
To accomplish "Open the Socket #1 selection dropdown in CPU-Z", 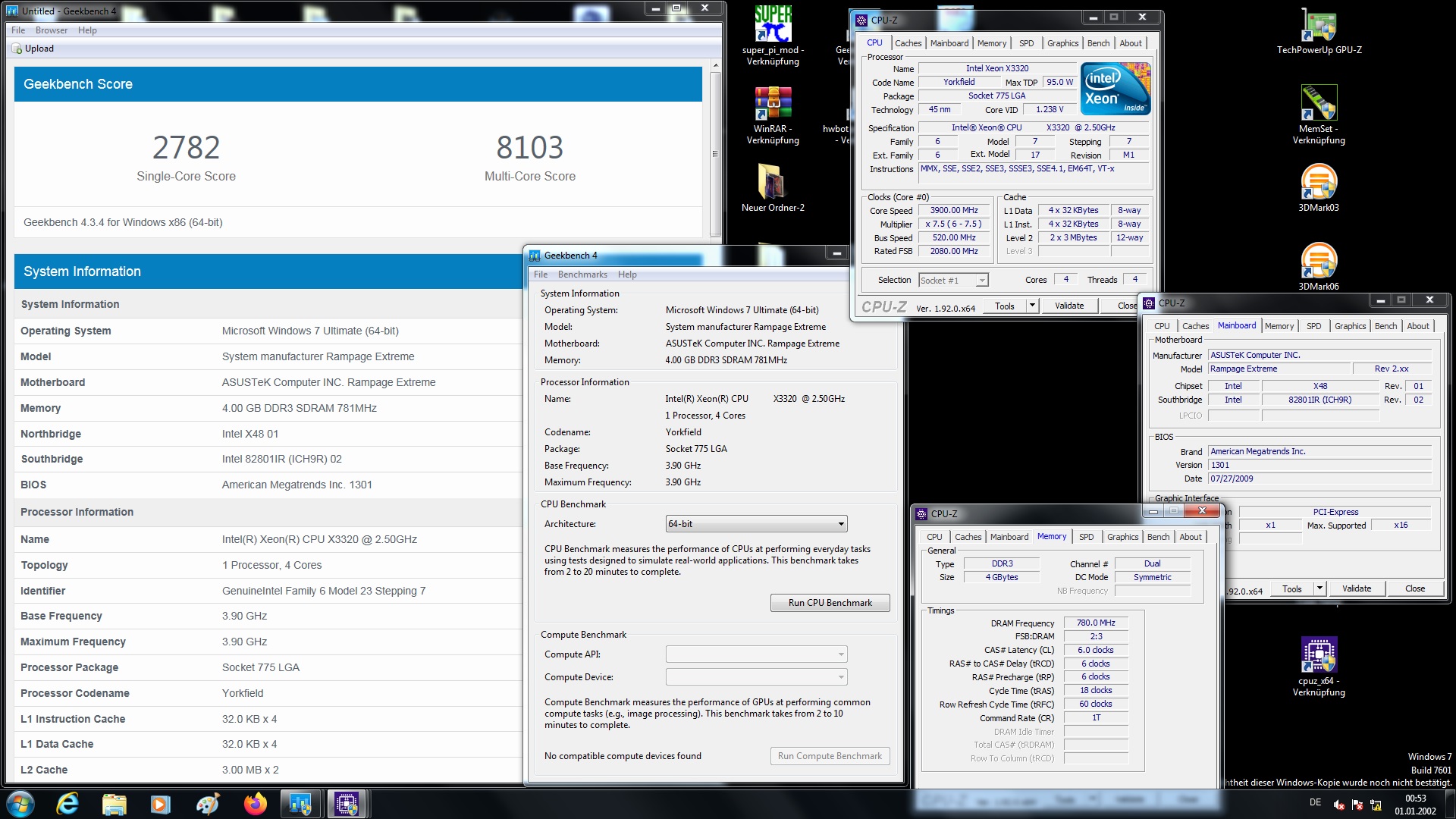I will pos(953,281).
